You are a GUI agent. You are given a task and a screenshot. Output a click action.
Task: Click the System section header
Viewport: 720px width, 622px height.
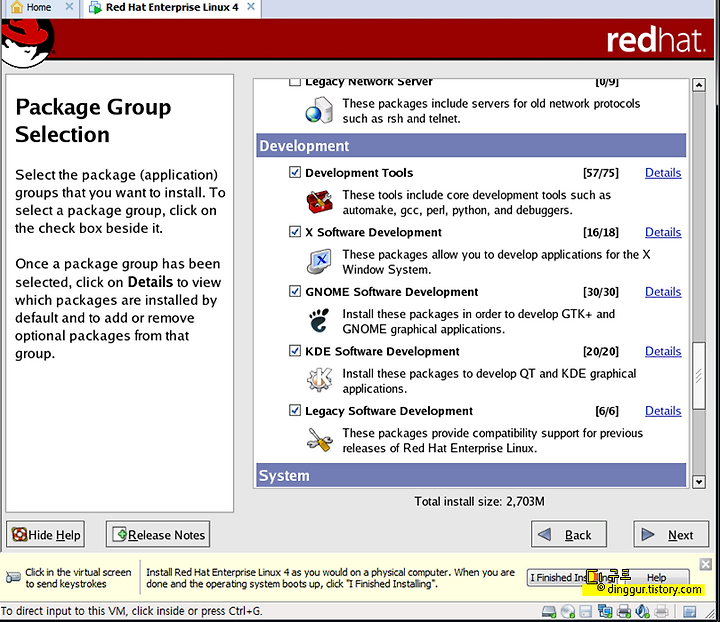pyautogui.click(x=471, y=475)
